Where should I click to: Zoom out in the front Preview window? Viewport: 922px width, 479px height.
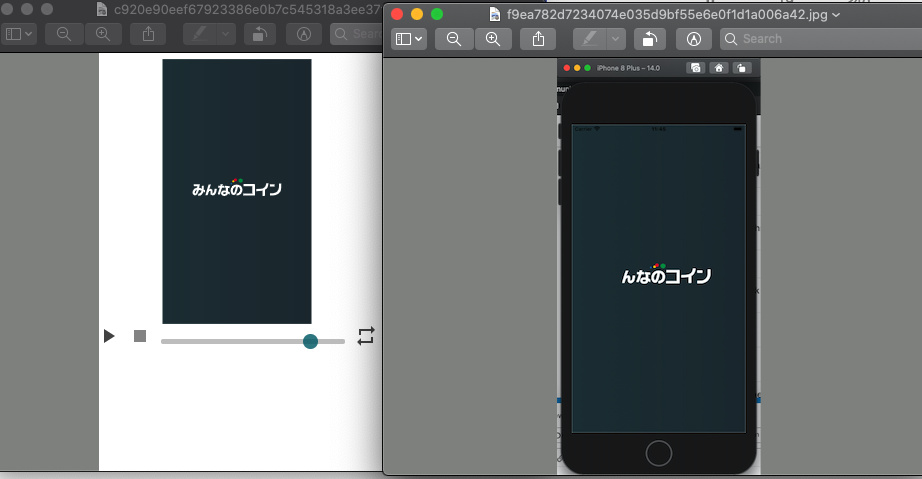454,39
